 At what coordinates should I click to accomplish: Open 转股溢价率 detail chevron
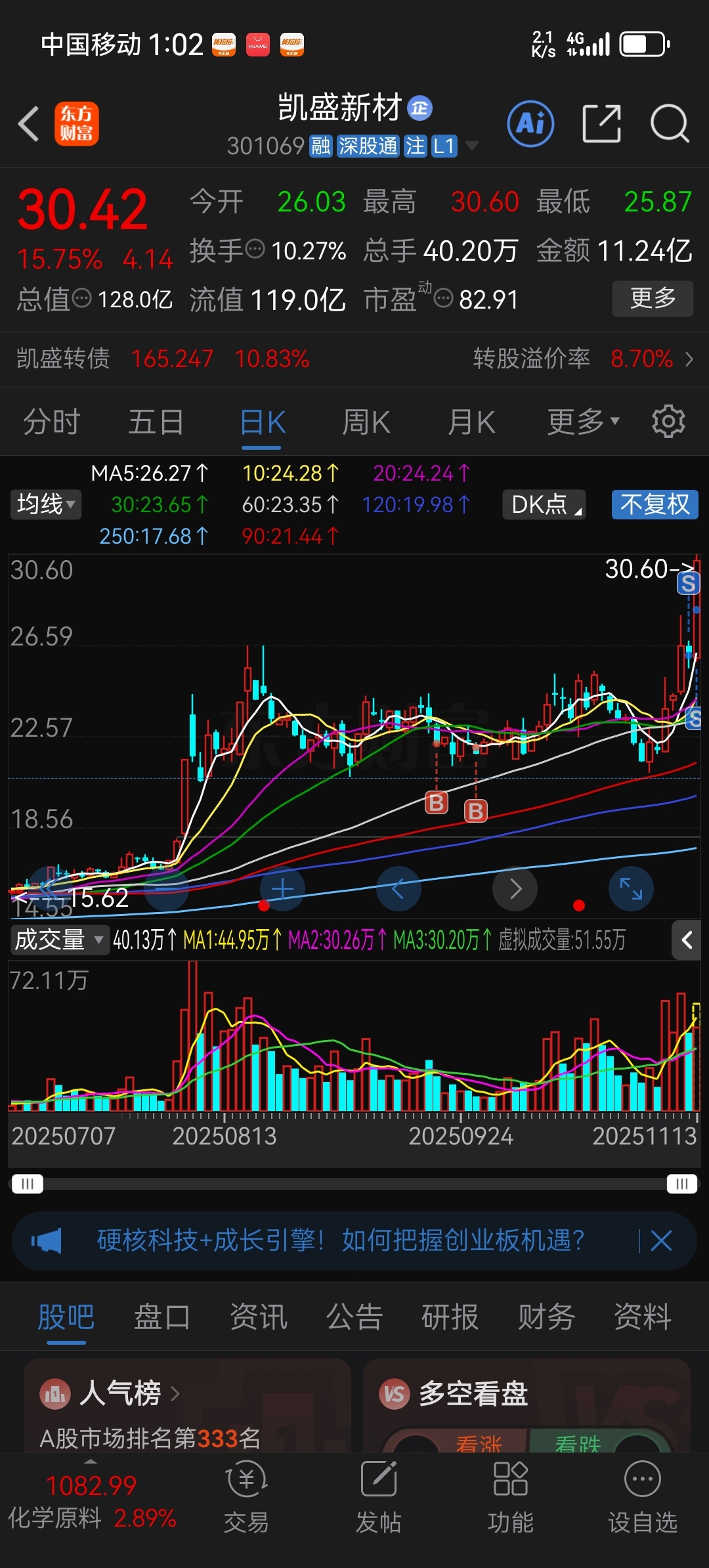[689, 359]
